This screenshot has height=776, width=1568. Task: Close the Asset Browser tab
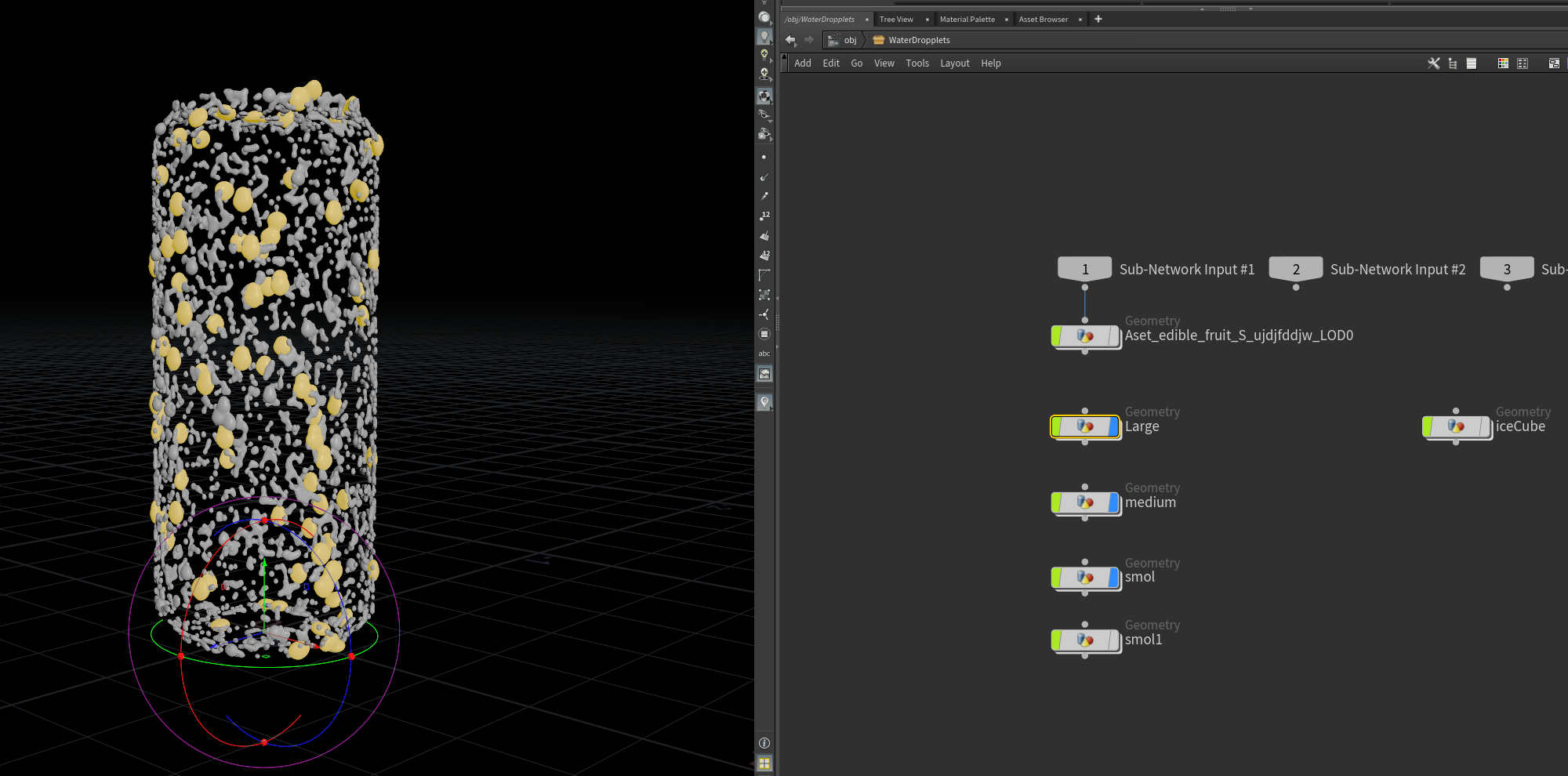pos(1080,20)
